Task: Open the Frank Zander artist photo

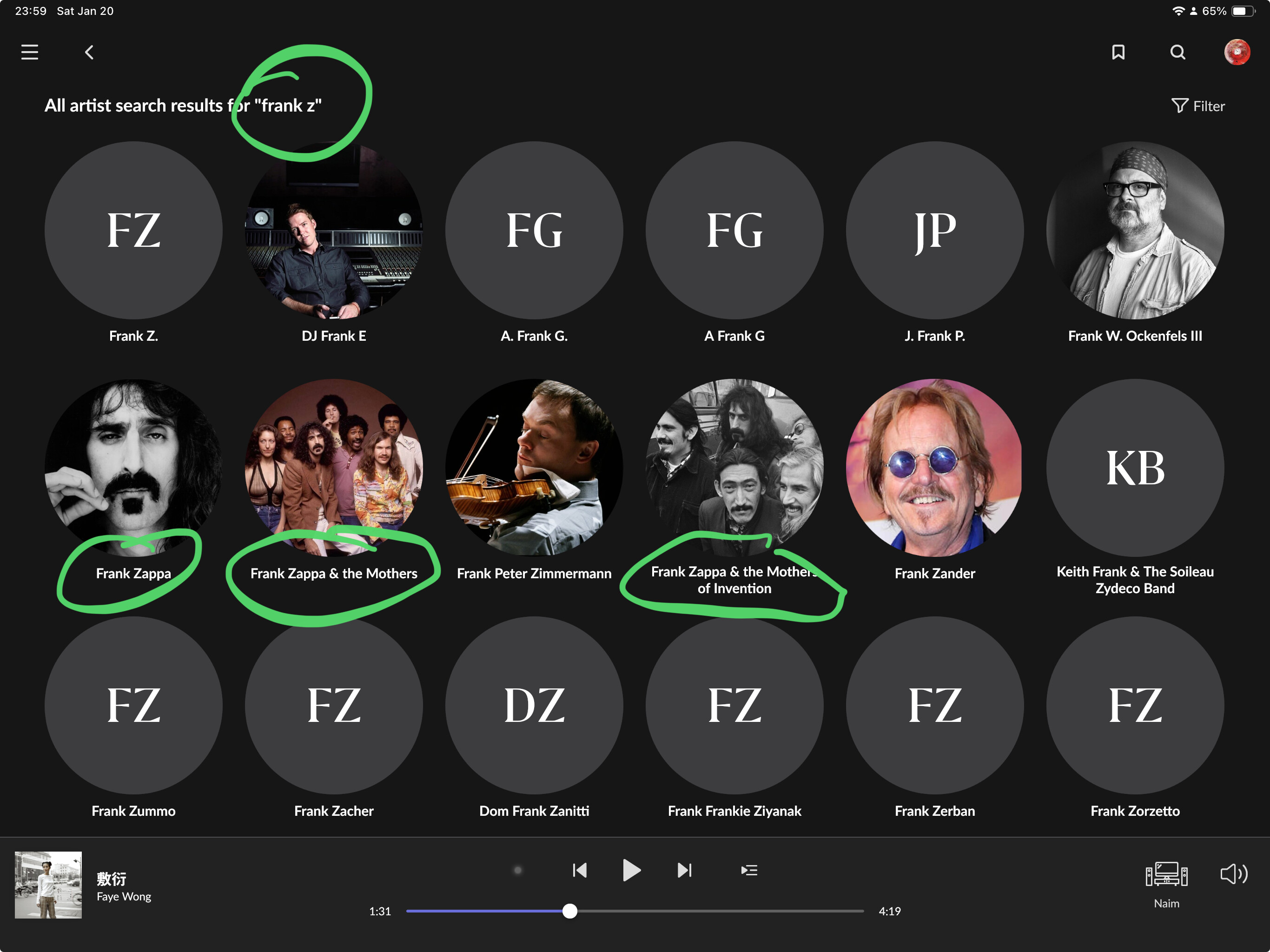Action: pyautogui.click(x=935, y=467)
